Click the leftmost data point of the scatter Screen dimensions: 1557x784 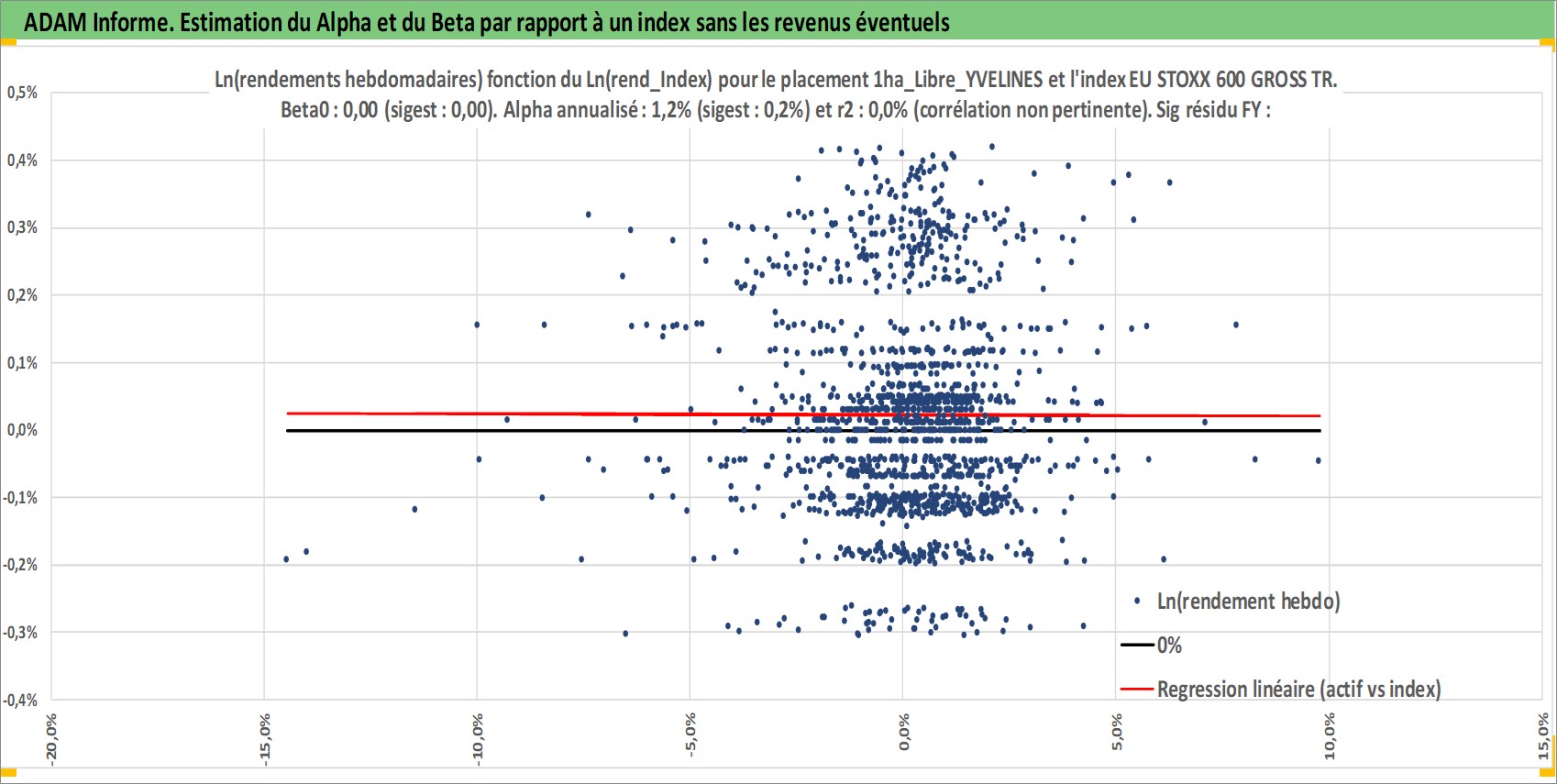[286, 558]
